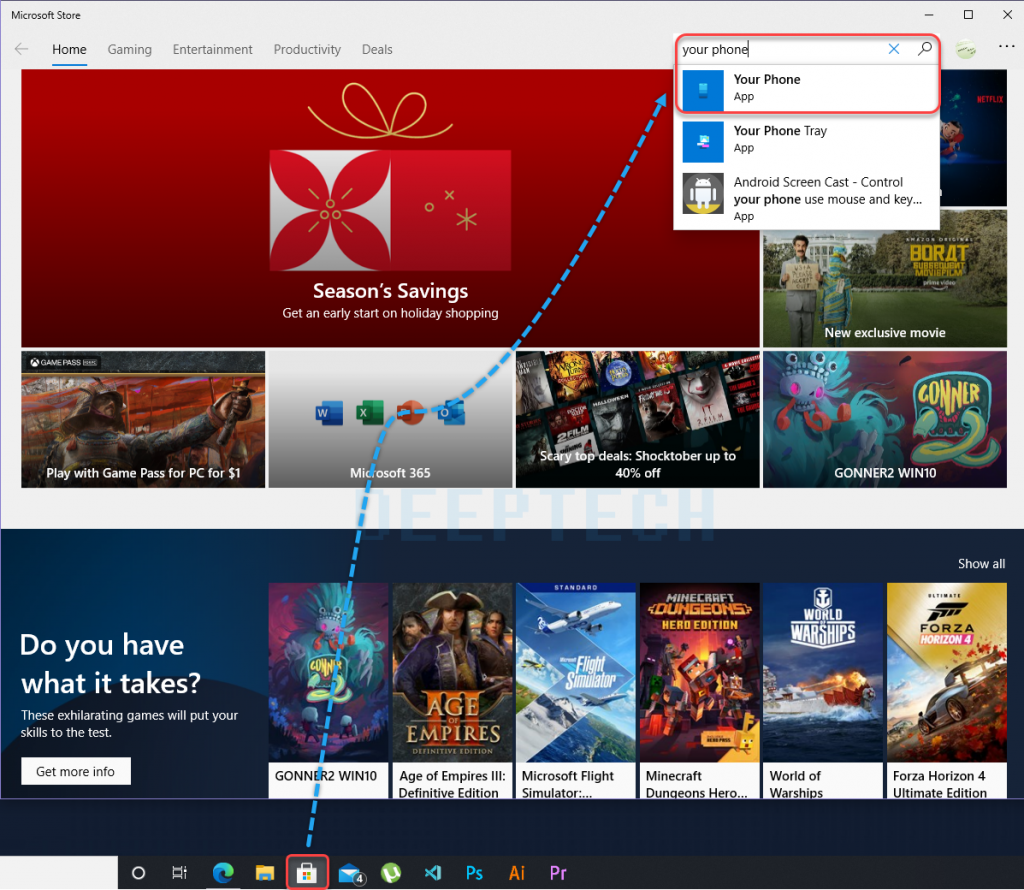Open the Mail app on the taskbar
The width and height of the screenshot is (1024, 890).
click(x=350, y=872)
